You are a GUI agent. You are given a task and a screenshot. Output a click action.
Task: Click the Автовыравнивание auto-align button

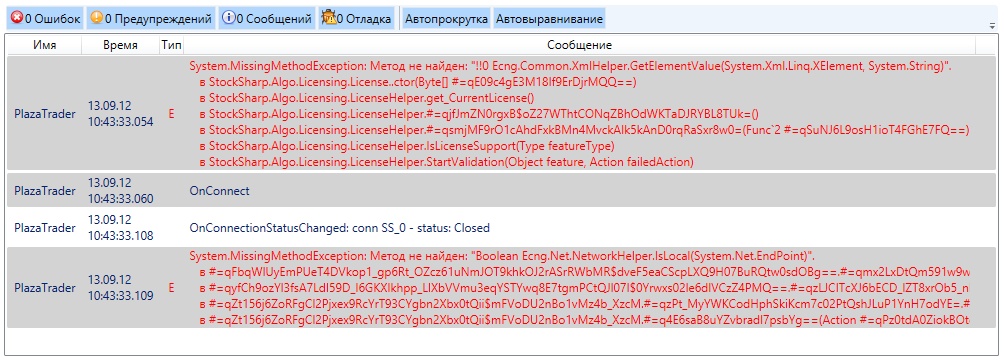549,19
